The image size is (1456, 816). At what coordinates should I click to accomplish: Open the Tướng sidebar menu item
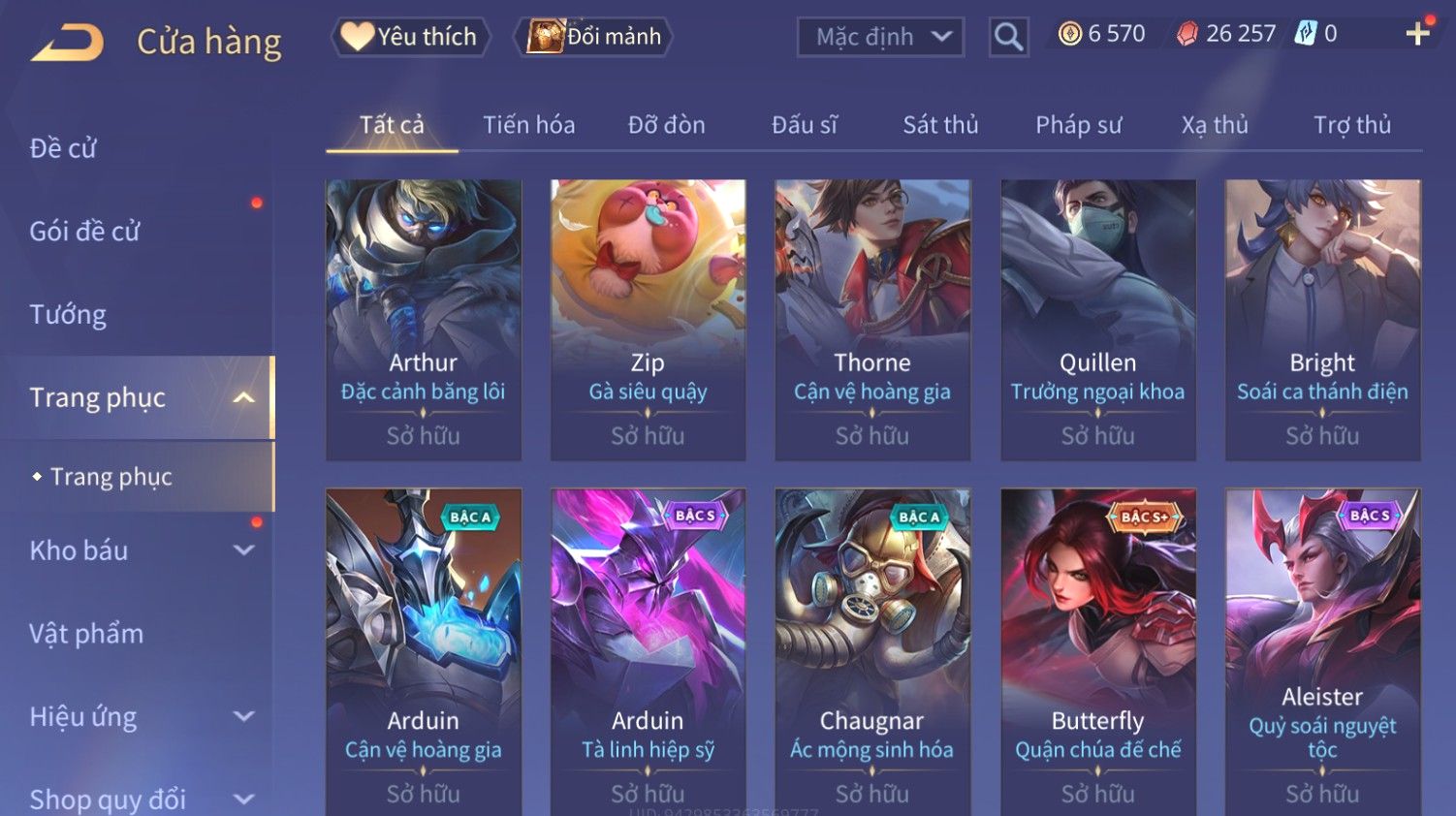tap(68, 315)
